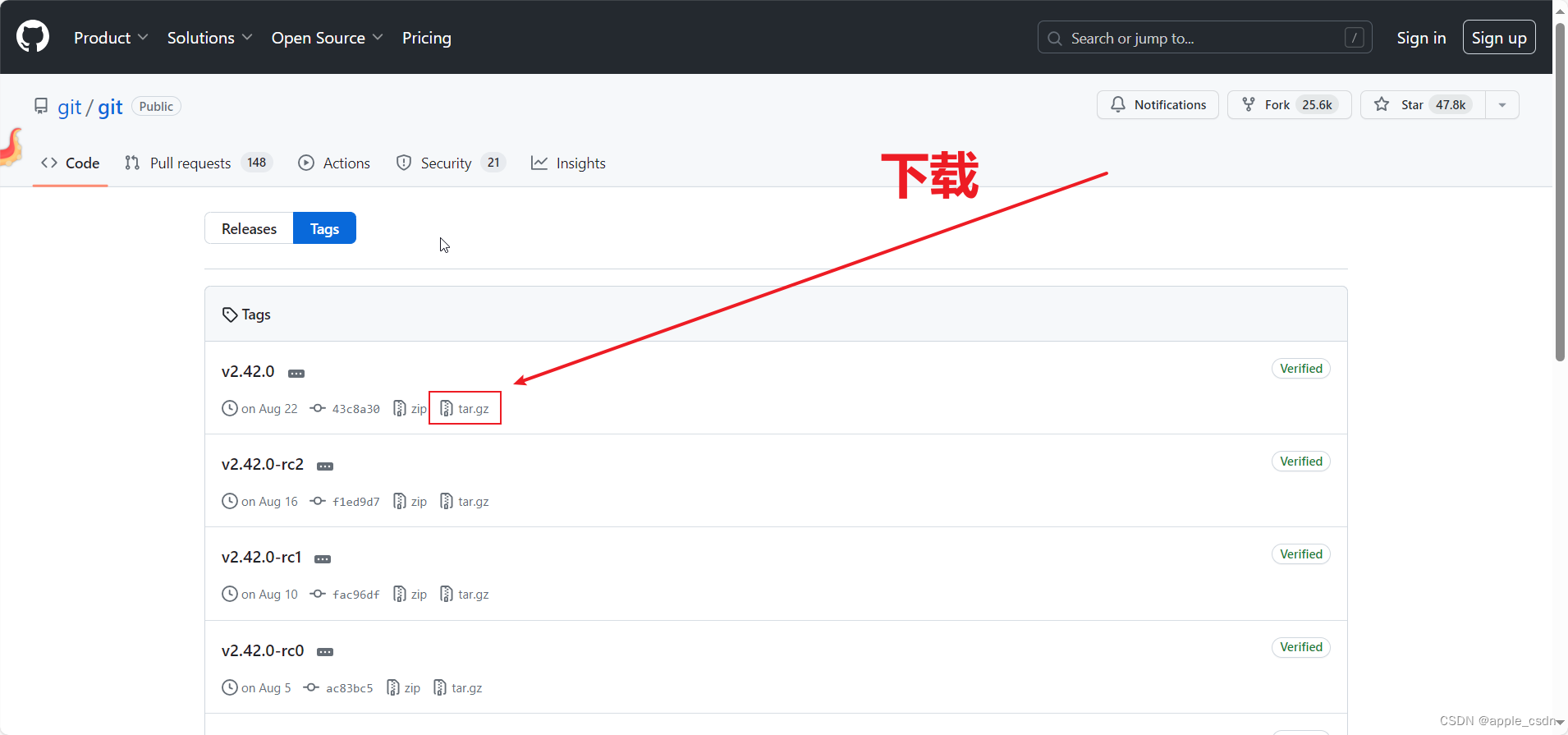1568x735 pixels.
Task: Click the Security count 21
Action: 493,163
